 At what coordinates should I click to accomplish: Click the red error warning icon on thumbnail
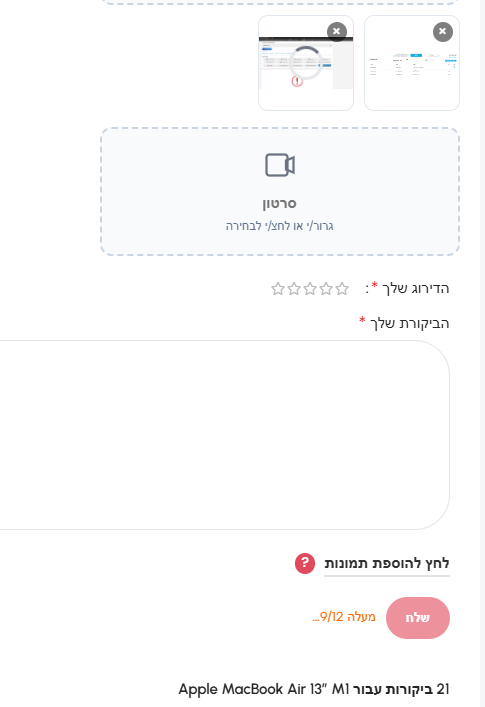coord(297,81)
